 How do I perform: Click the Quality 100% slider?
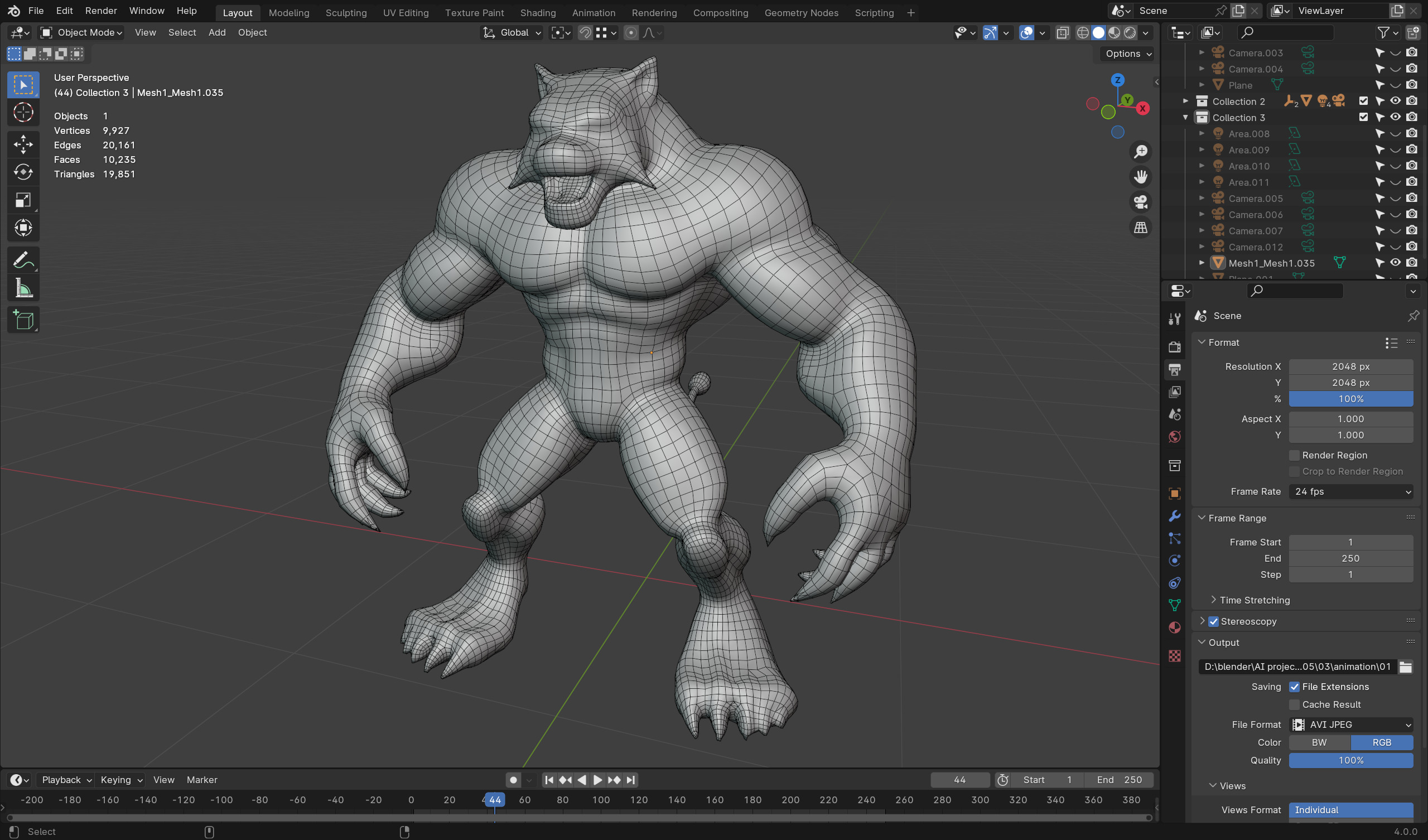tap(1351, 760)
